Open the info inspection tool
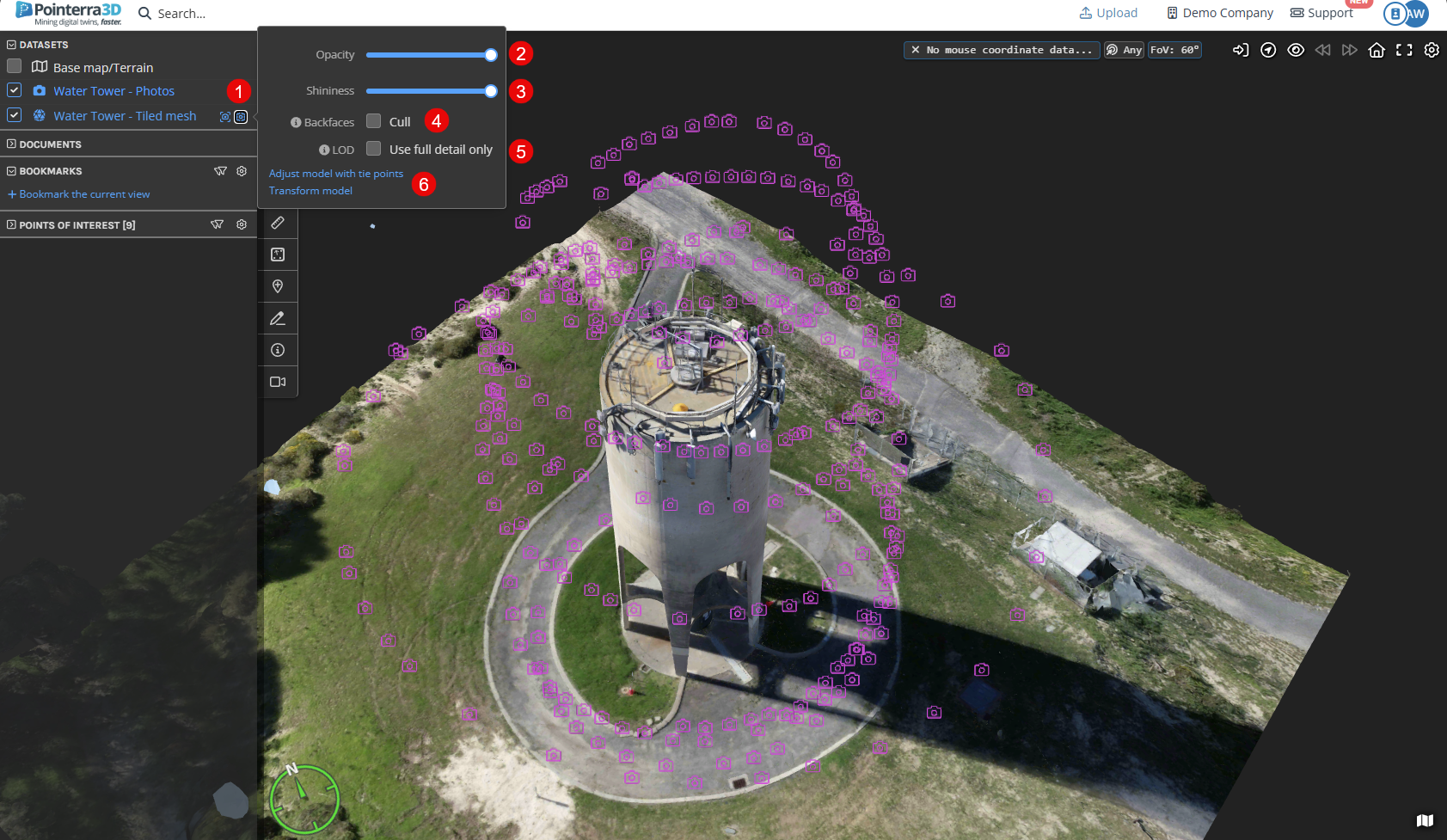Screen dimensions: 1447x840 [x=278, y=350]
